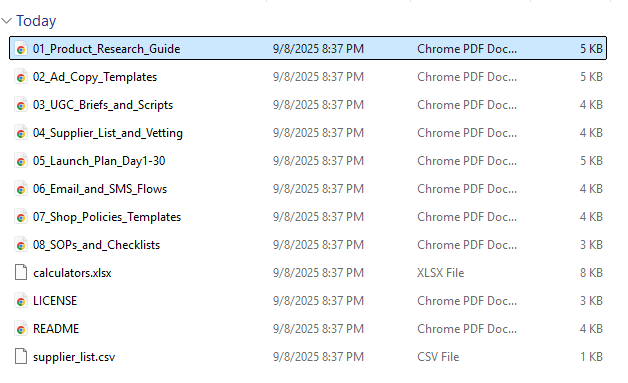Select the icon beside 05_Launch_Plan_Day1-30
Image resolution: width=628 pixels, height=383 pixels.
(21, 161)
